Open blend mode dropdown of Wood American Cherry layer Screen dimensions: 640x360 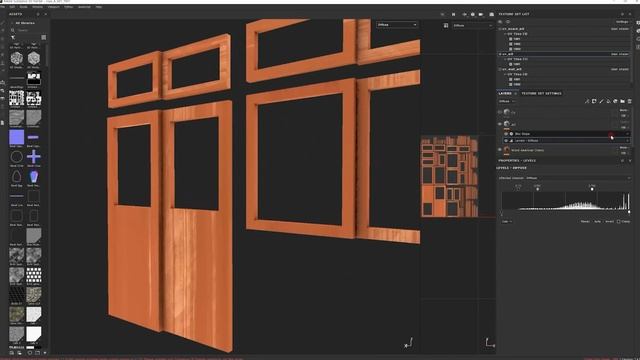(624, 148)
